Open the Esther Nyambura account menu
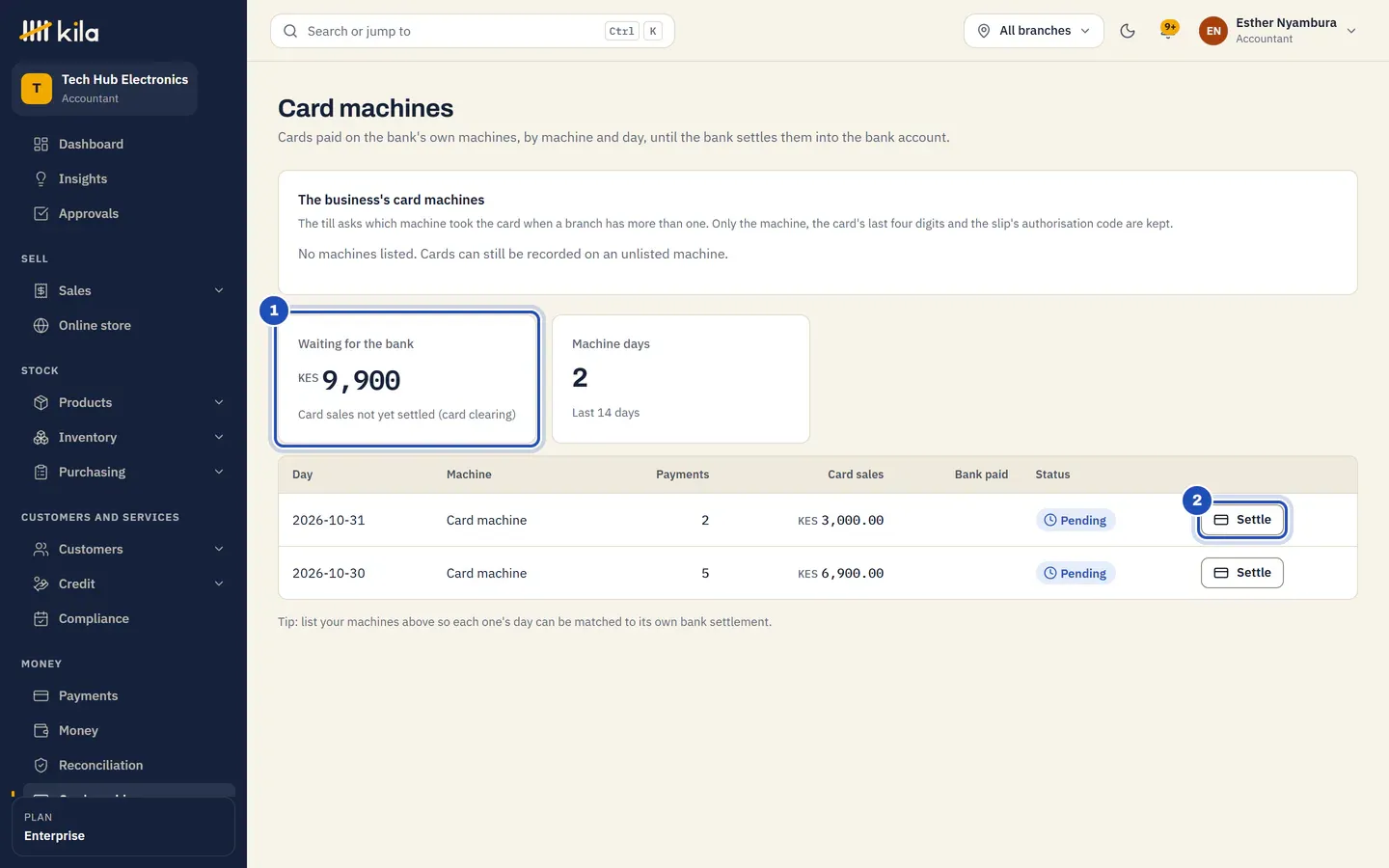1389x868 pixels. pyautogui.click(x=1278, y=31)
